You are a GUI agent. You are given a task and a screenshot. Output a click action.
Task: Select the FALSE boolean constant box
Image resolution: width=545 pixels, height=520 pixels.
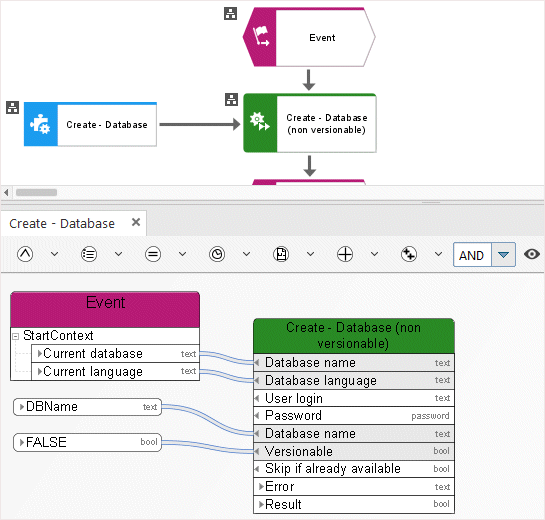(x=87, y=442)
